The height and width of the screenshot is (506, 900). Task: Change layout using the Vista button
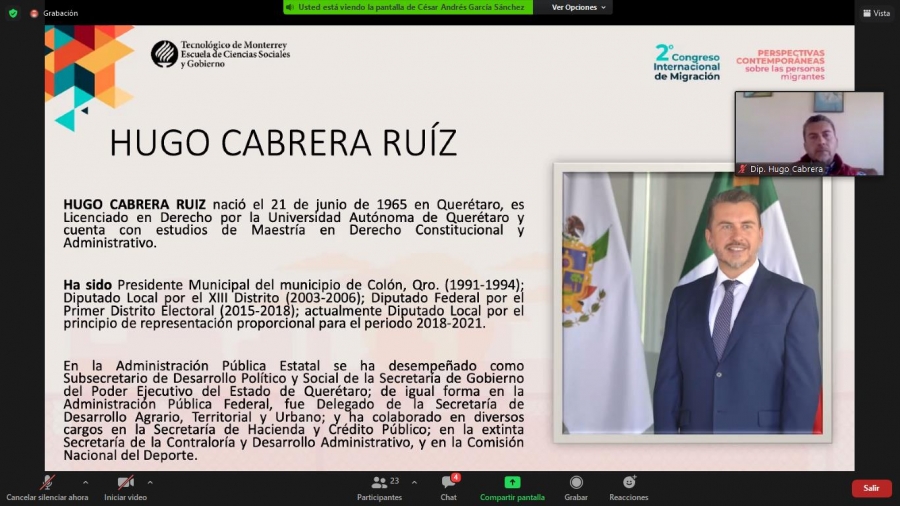[x=875, y=13]
